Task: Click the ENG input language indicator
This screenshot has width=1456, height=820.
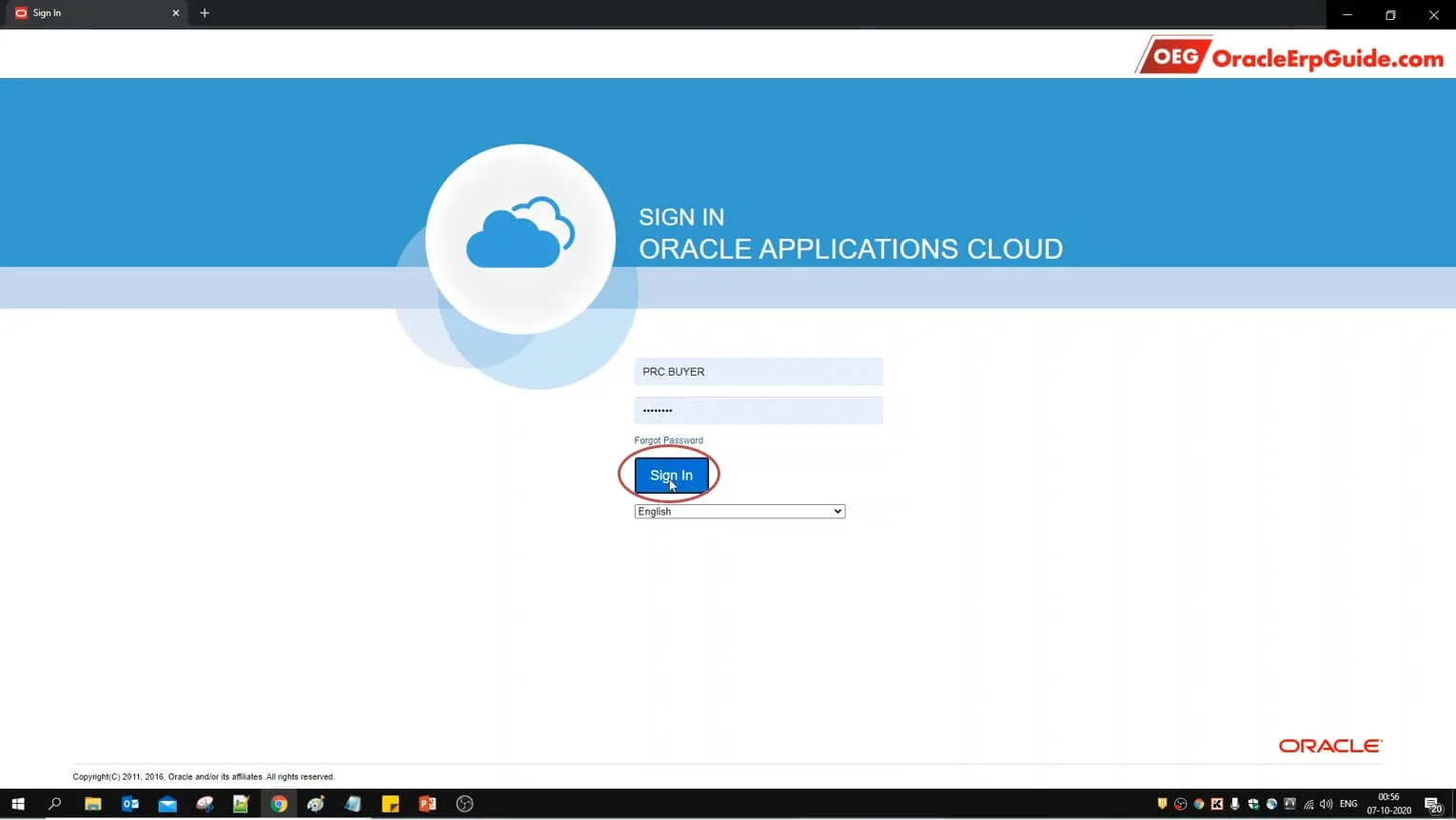Action: tap(1348, 804)
